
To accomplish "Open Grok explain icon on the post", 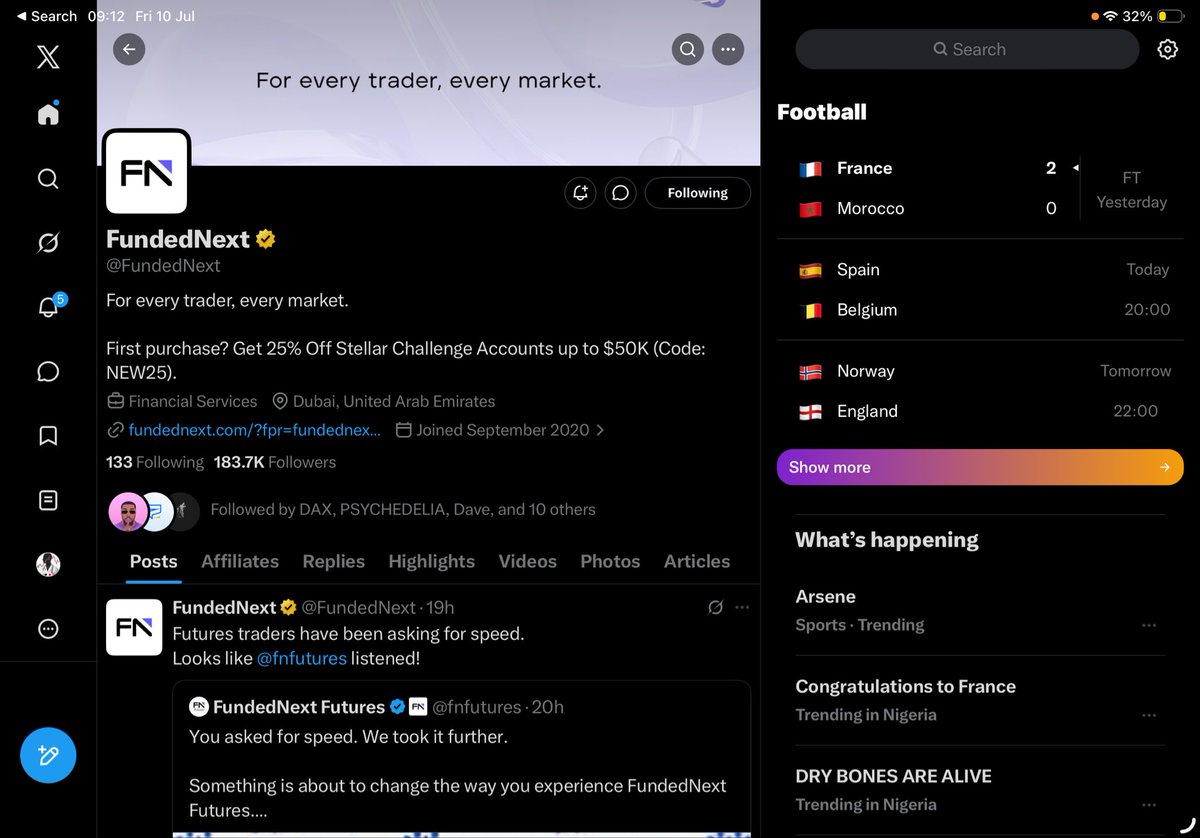I will (x=715, y=607).
